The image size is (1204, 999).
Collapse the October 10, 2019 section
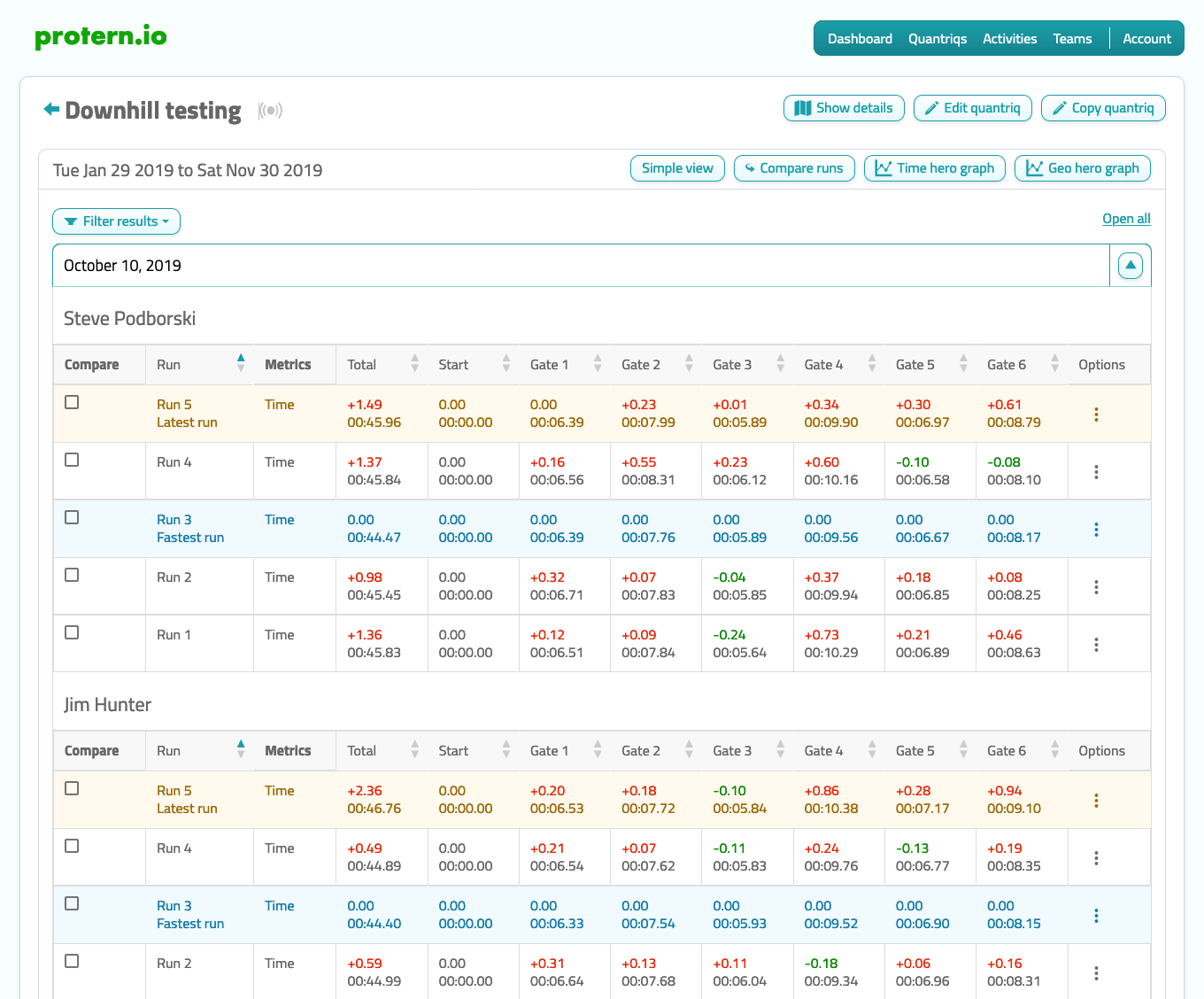click(1130, 266)
